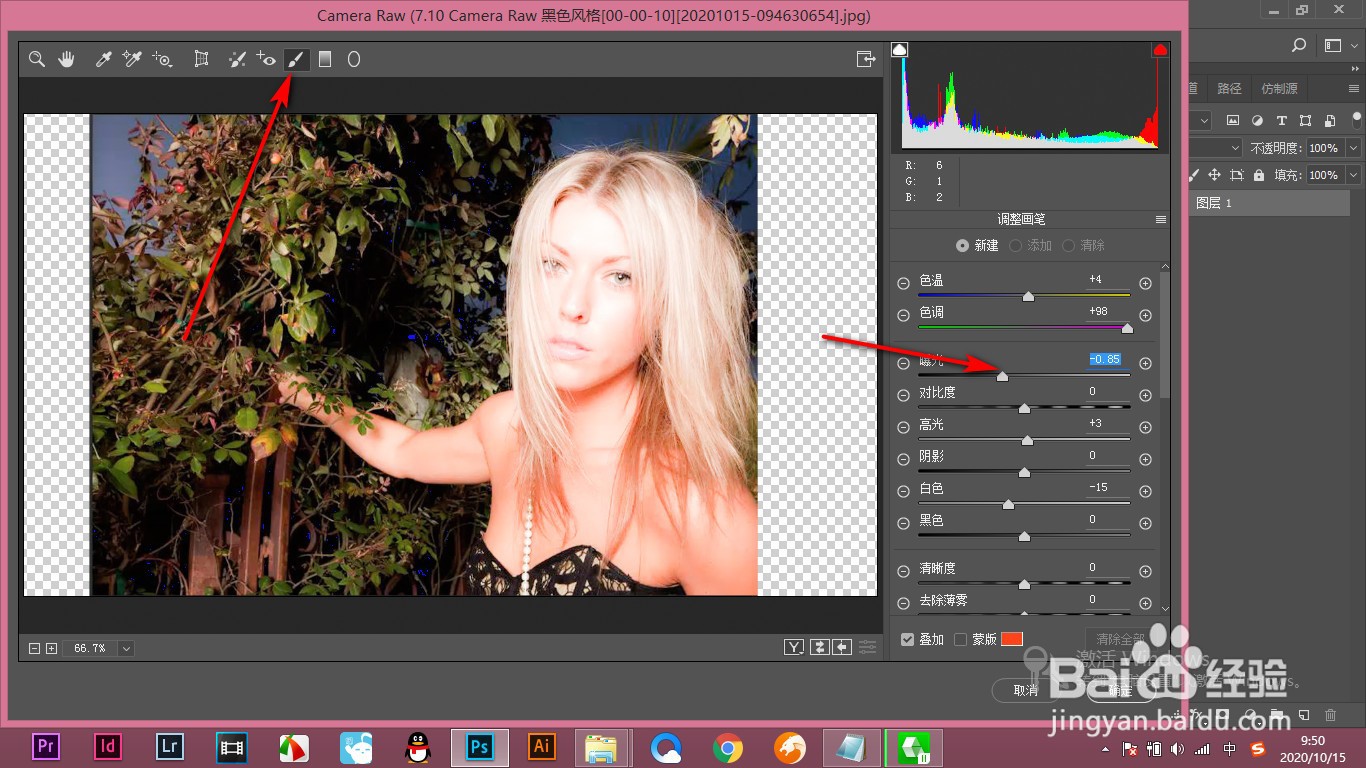Viewport: 1366px width, 768px height.
Task: Increase Exposure with its plus button
Action: [x=1146, y=364]
